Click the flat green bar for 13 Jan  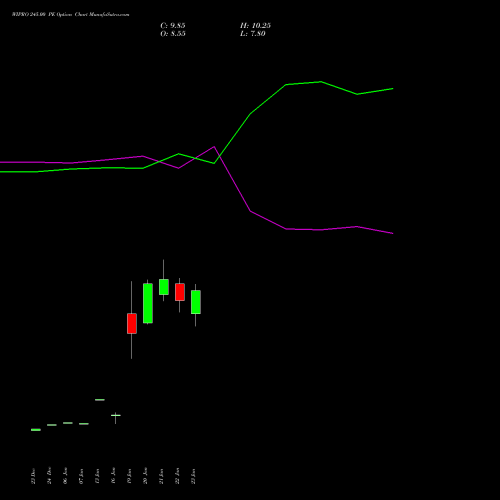coord(100,400)
